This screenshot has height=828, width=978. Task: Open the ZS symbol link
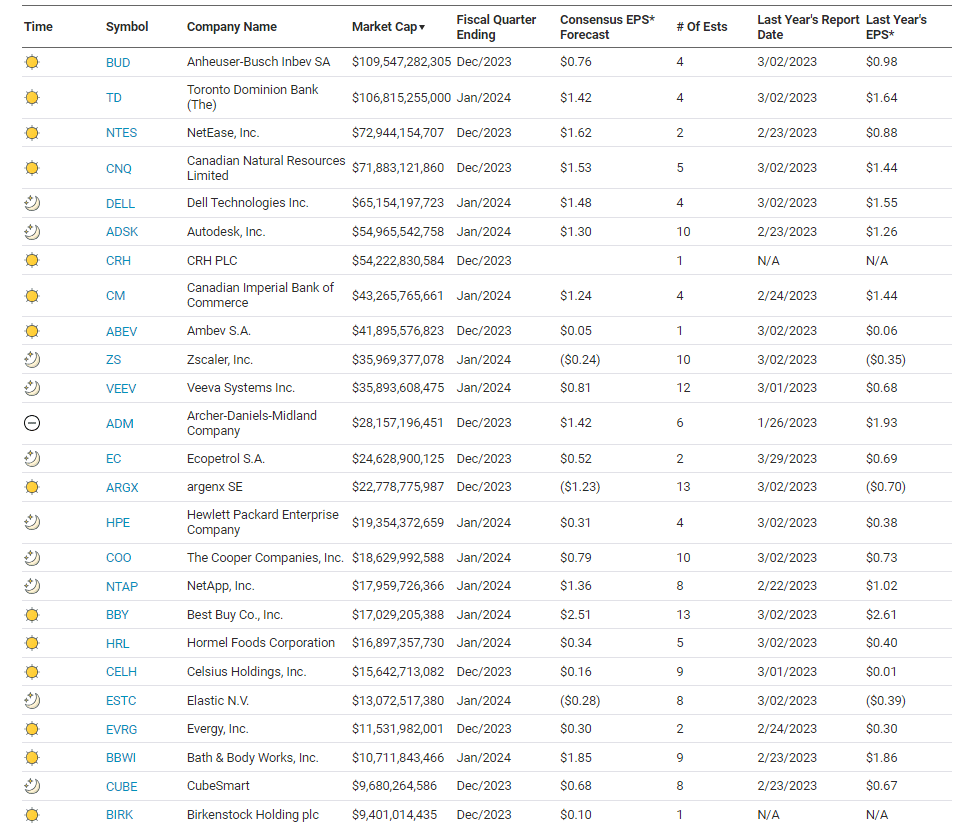[x=114, y=360]
